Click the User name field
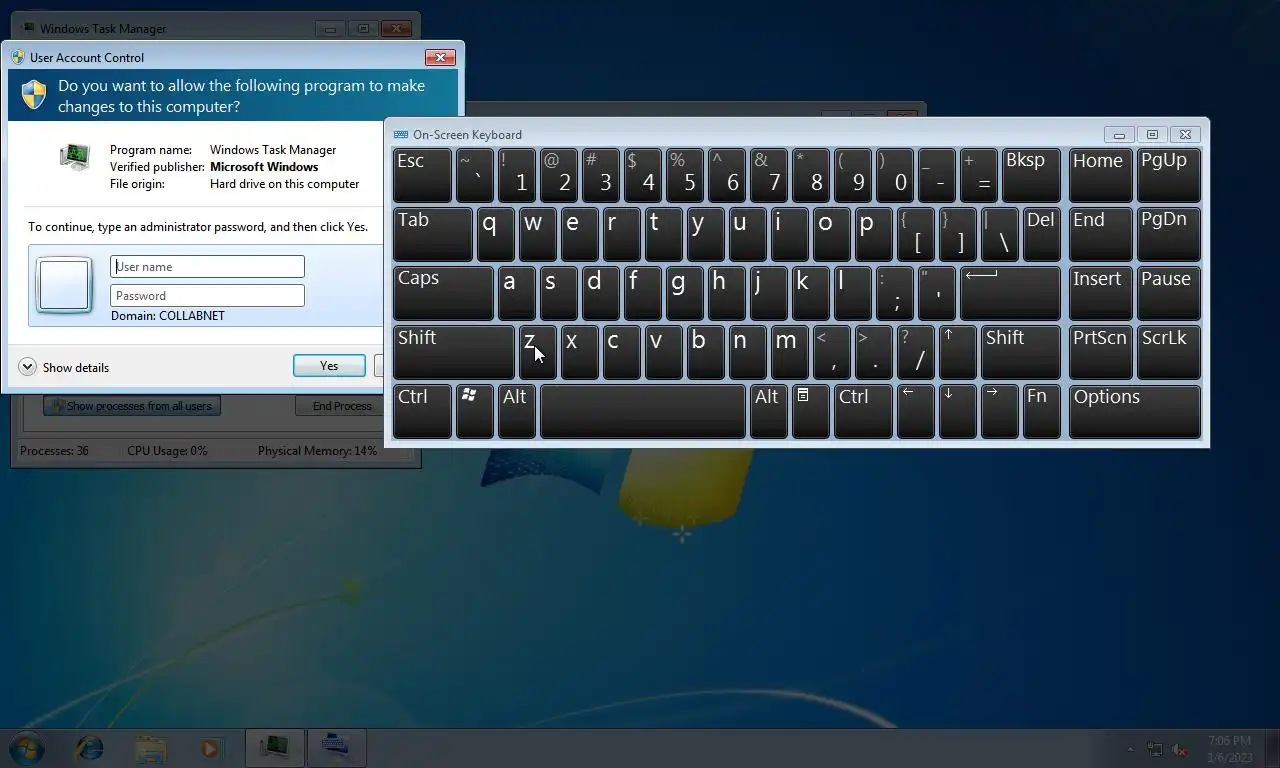The width and height of the screenshot is (1280, 768). [x=207, y=266]
